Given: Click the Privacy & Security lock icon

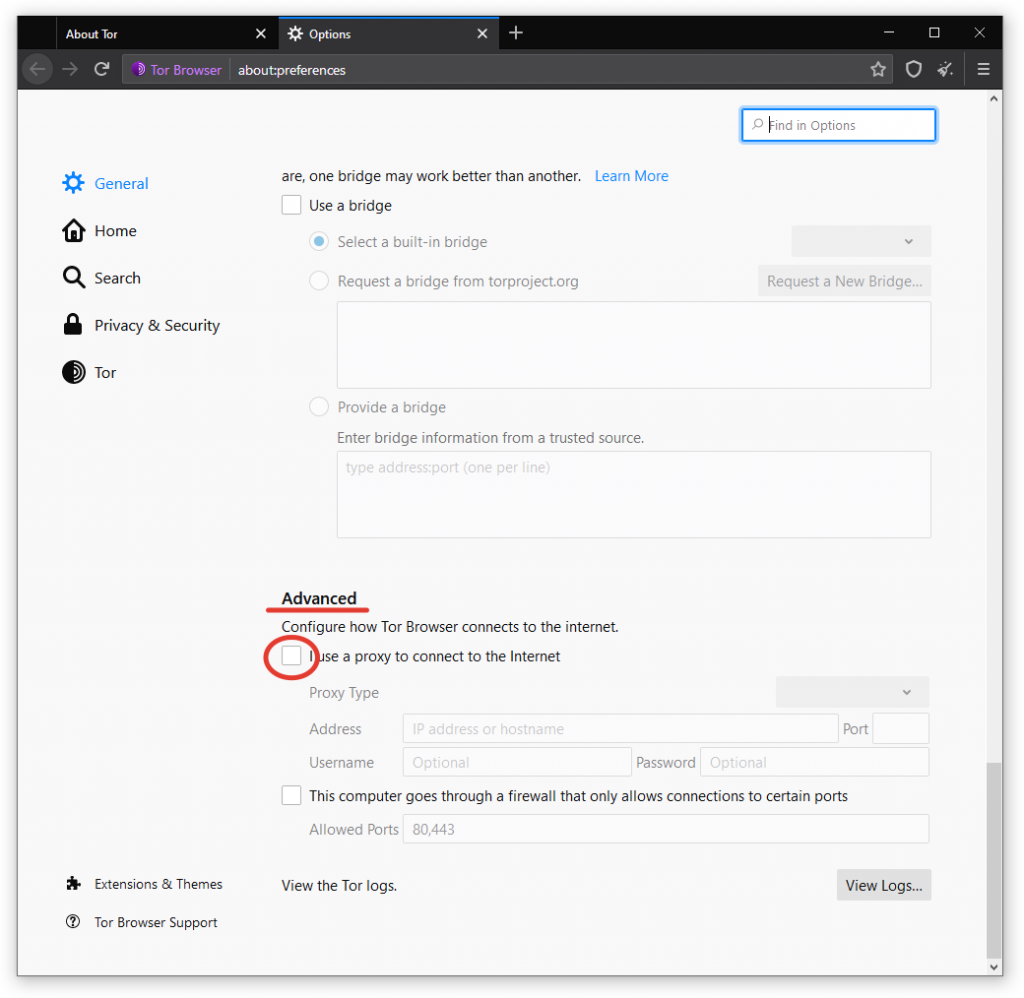Looking at the screenshot, I should pos(72,325).
